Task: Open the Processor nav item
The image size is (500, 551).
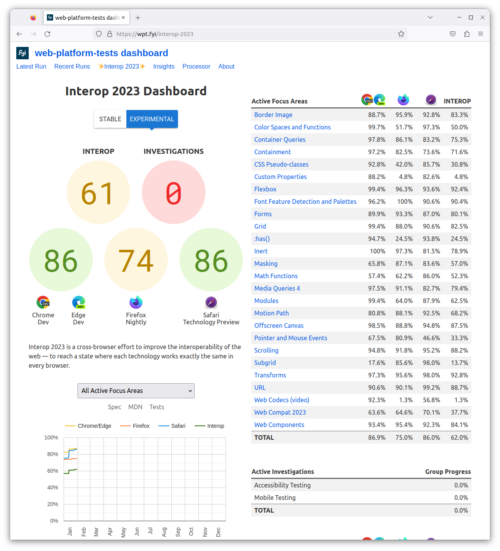Action: pos(196,66)
